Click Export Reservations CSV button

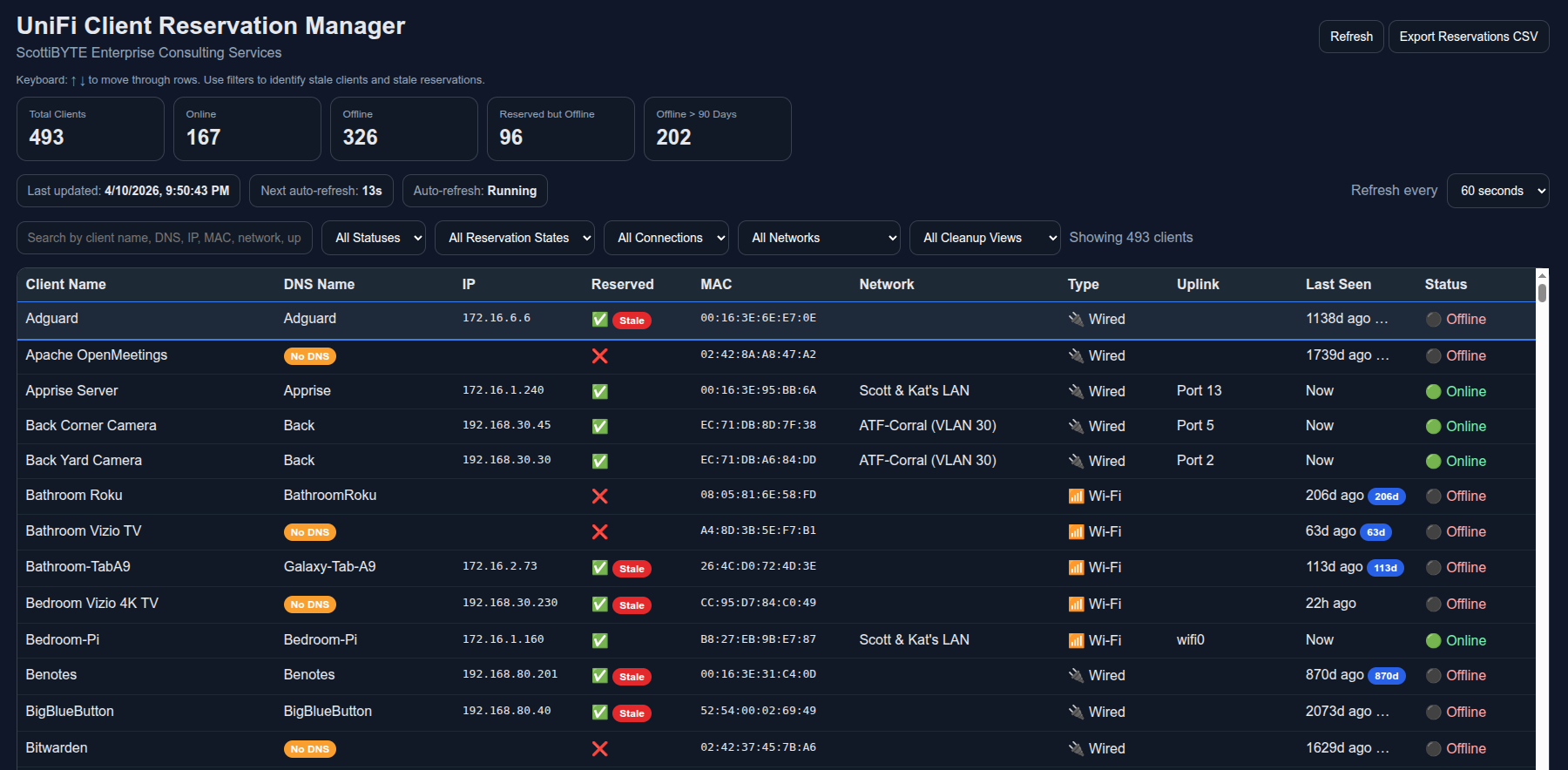(1468, 37)
